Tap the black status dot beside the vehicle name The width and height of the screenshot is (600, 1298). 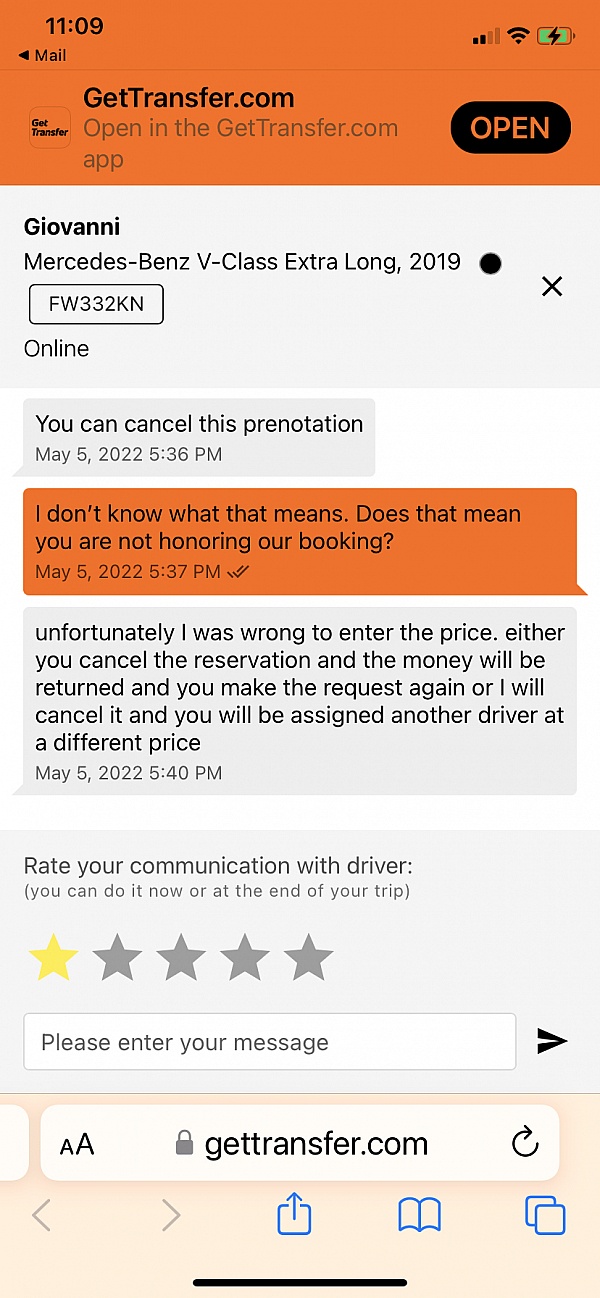coord(490,263)
